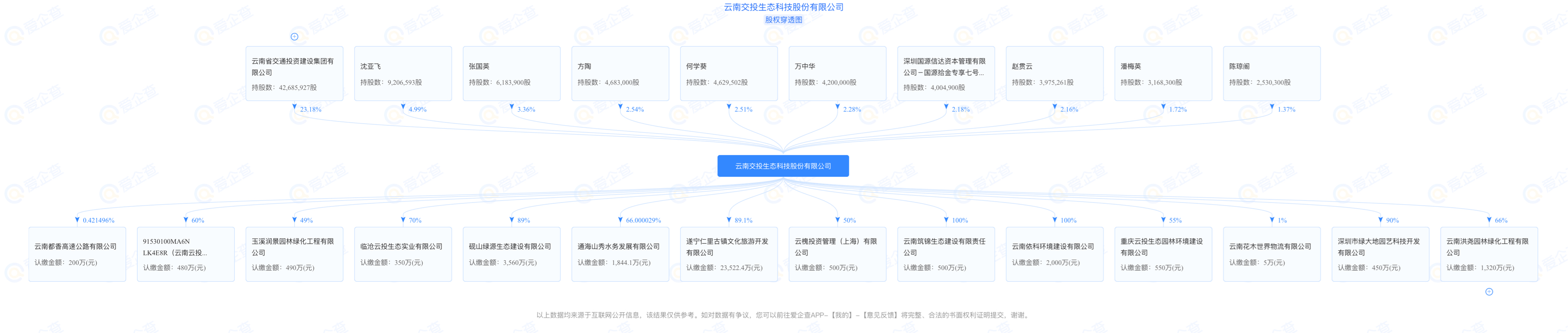Click the 0.421496% ownership label
Image resolution: width=1568 pixels, height=333 pixels.
(x=99, y=220)
